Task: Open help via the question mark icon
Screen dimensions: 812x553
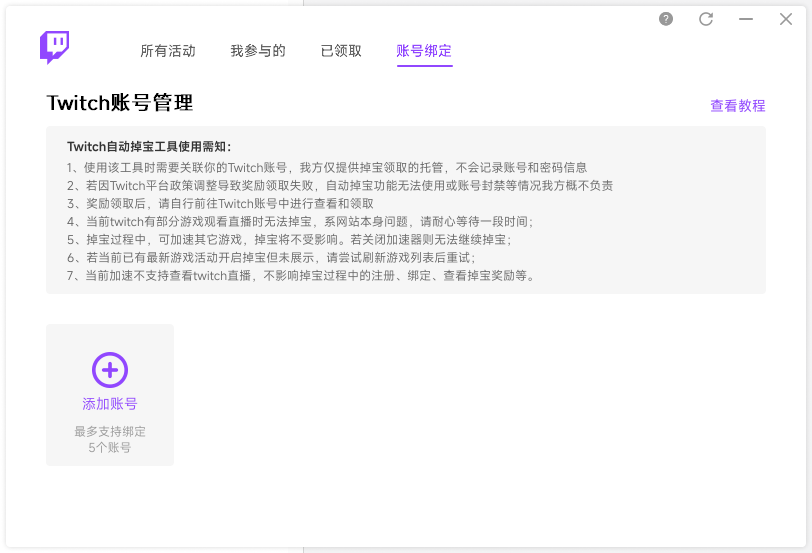Action: coord(666,19)
